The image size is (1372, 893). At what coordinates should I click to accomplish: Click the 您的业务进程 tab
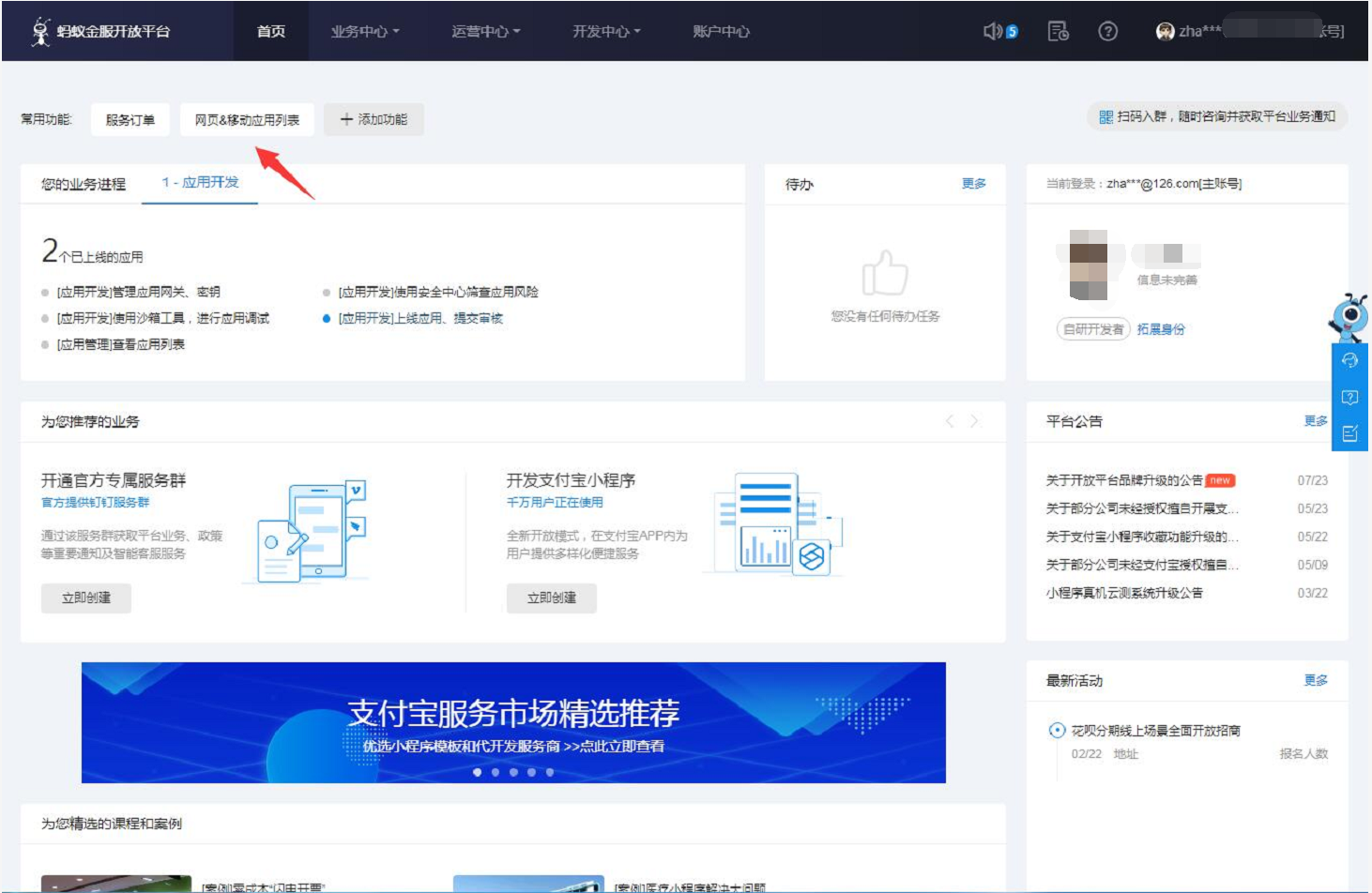tap(84, 185)
